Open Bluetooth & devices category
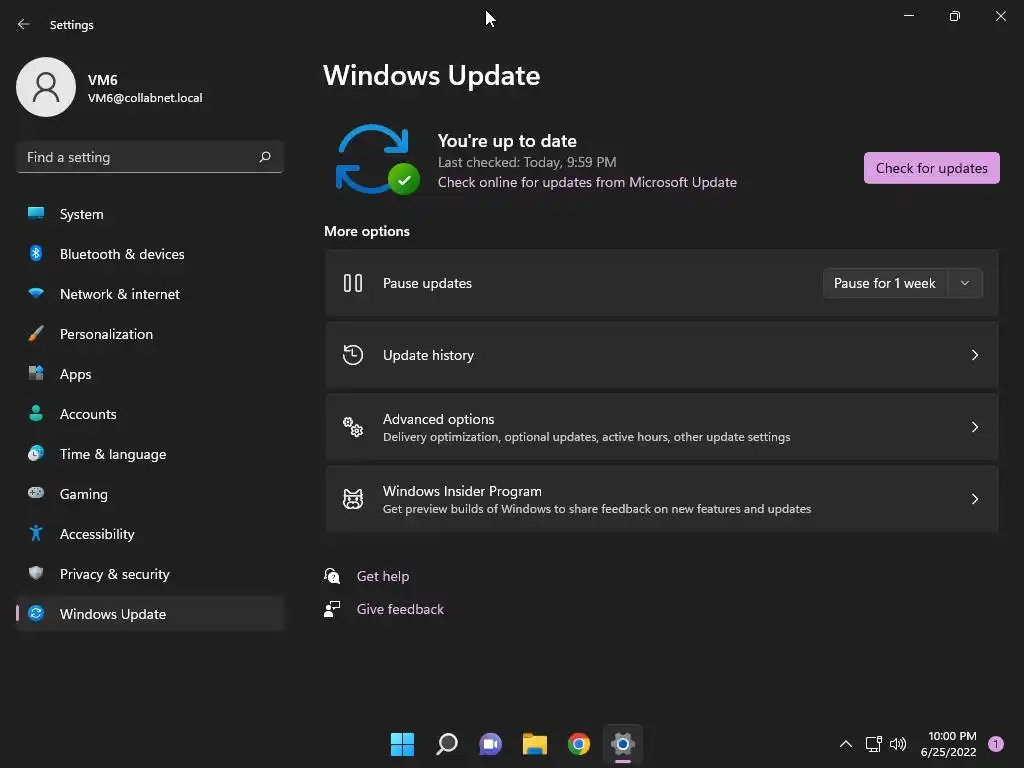The image size is (1024, 768). pyautogui.click(x=150, y=254)
